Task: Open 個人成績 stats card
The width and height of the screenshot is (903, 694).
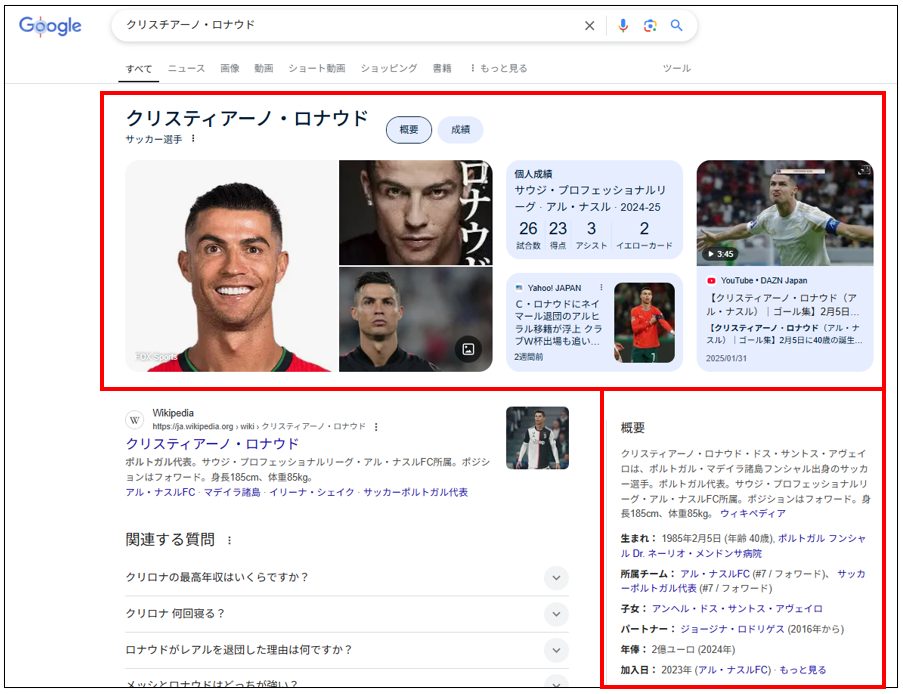Action: [594, 210]
